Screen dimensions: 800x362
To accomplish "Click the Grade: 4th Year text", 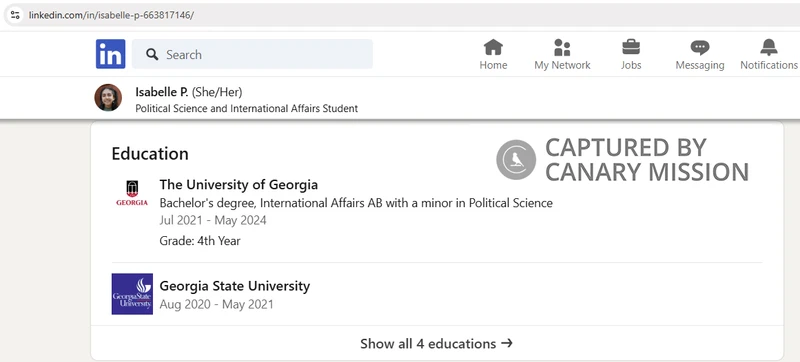I will (200, 241).
